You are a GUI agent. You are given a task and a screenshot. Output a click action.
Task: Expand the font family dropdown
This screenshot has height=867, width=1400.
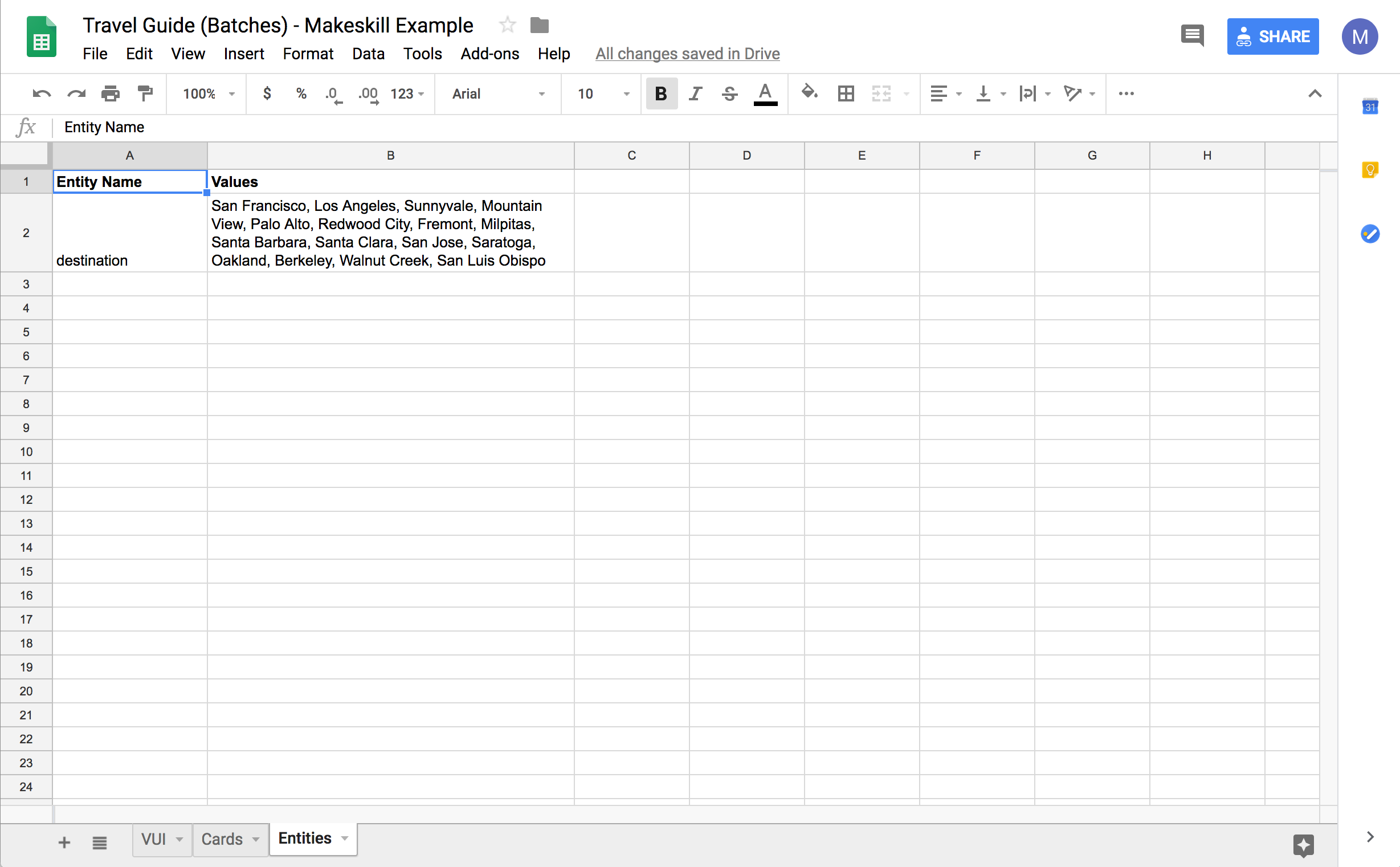click(x=543, y=93)
